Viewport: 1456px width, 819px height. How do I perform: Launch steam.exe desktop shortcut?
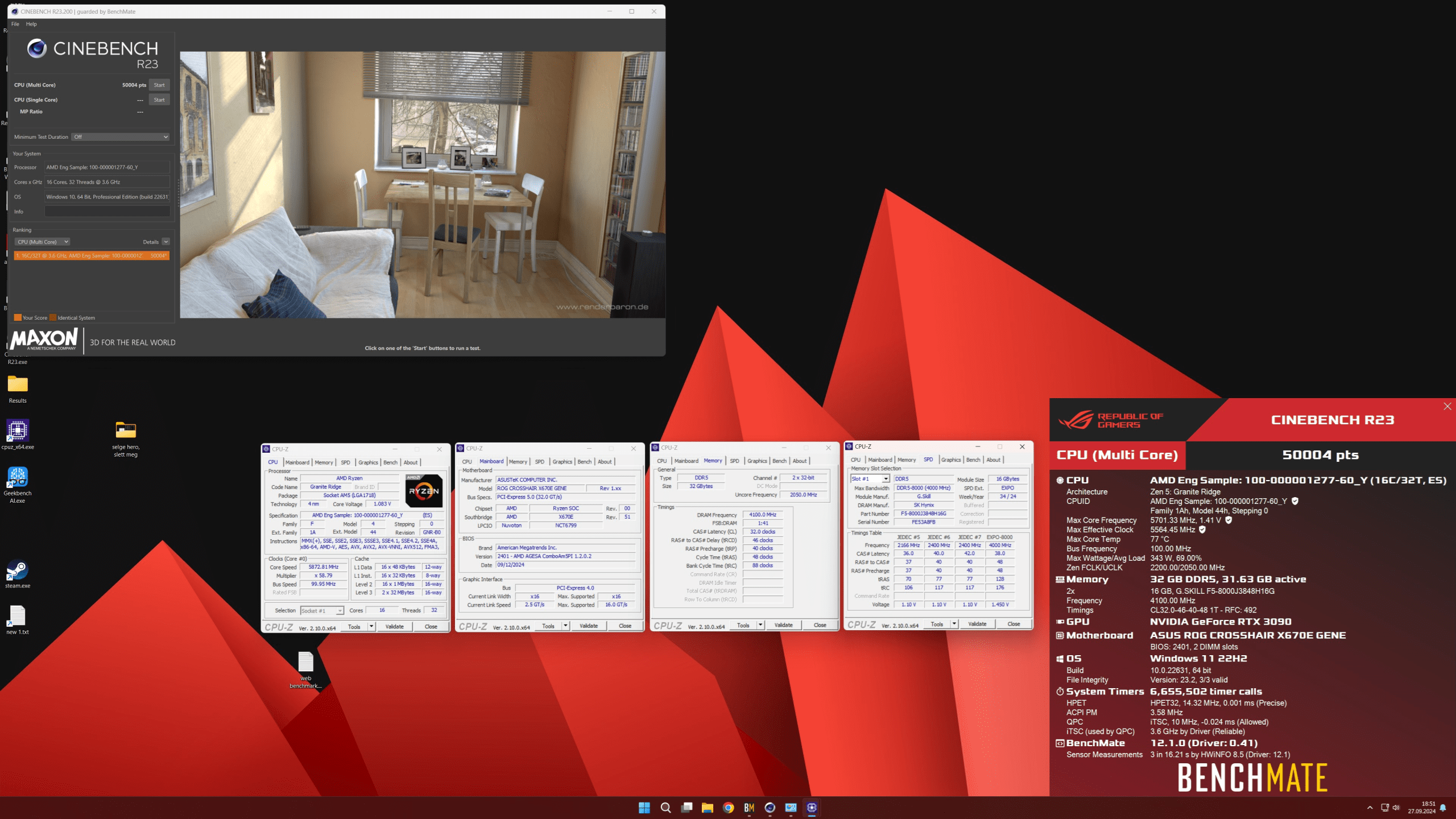(x=18, y=573)
